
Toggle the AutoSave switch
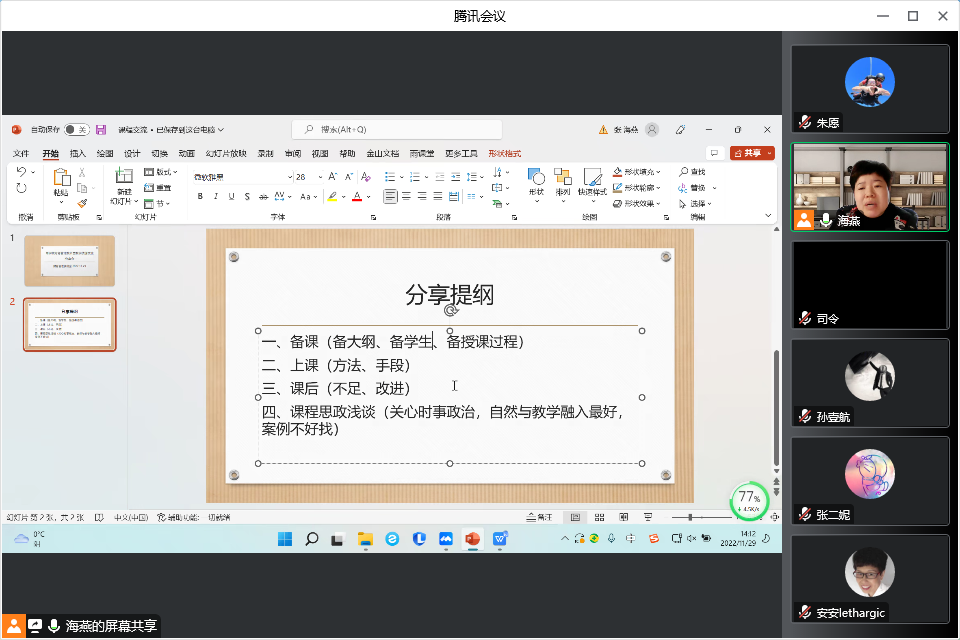tap(76, 130)
